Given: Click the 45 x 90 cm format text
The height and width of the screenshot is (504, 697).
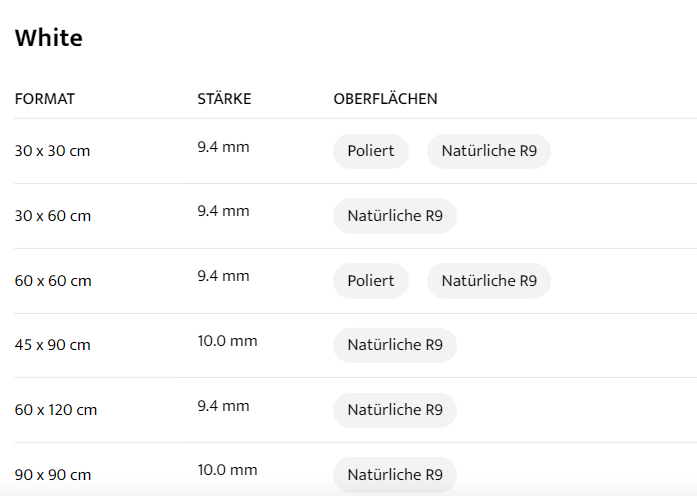Looking at the screenshot, I should click(53, 345).
